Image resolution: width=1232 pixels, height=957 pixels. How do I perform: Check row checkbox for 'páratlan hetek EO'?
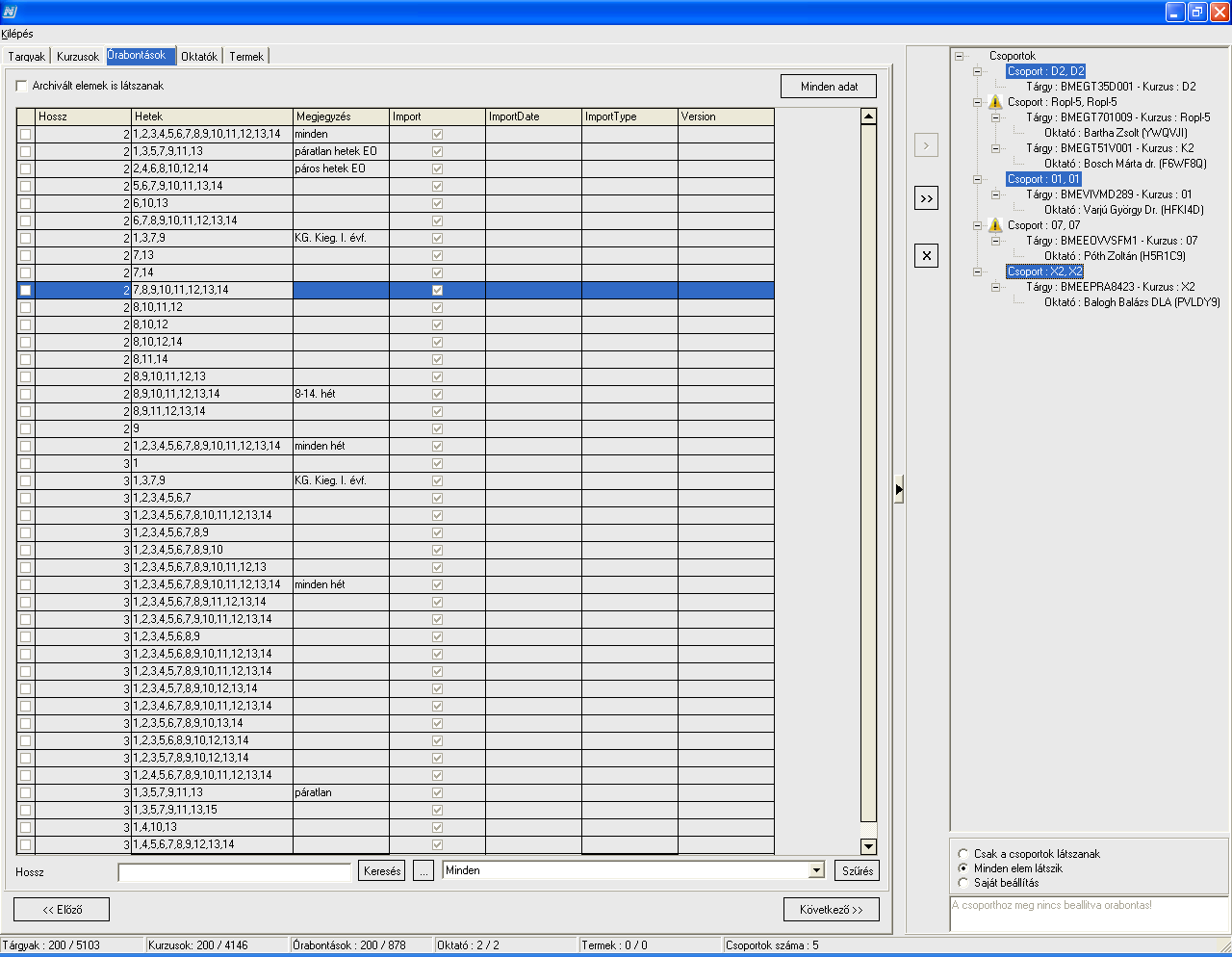tap(26, 151)
